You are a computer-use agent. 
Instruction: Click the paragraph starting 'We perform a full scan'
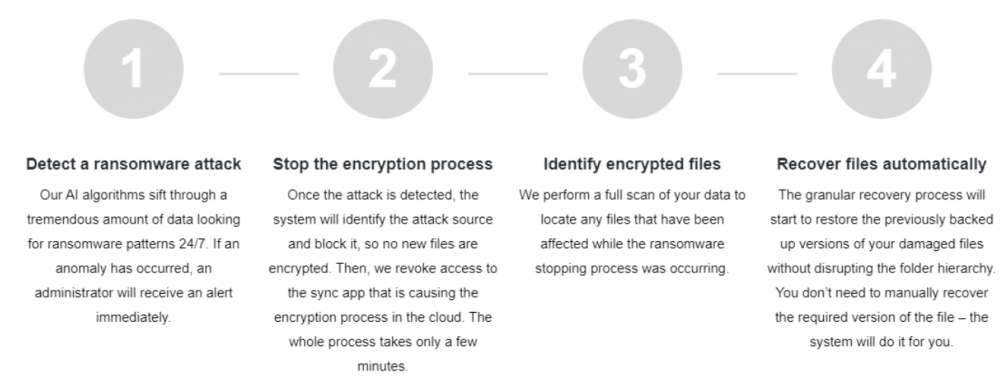(632, 232)
